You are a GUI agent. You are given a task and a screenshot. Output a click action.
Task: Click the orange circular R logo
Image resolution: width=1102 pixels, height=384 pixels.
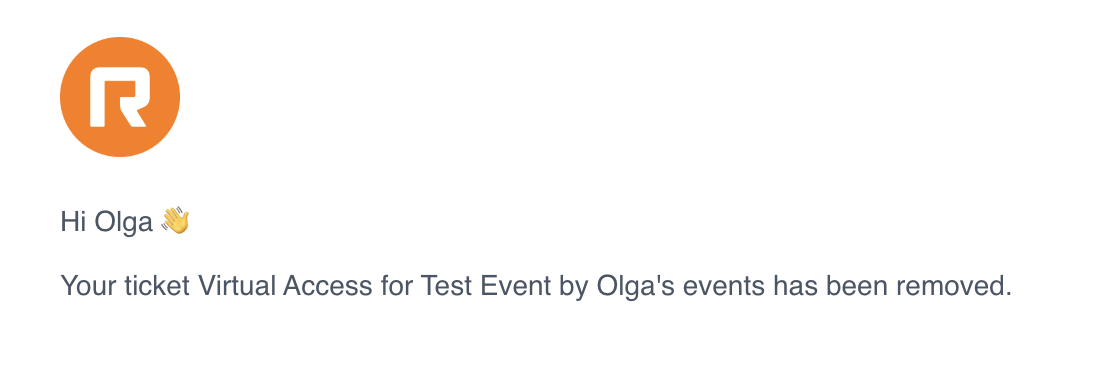point(120,97)
